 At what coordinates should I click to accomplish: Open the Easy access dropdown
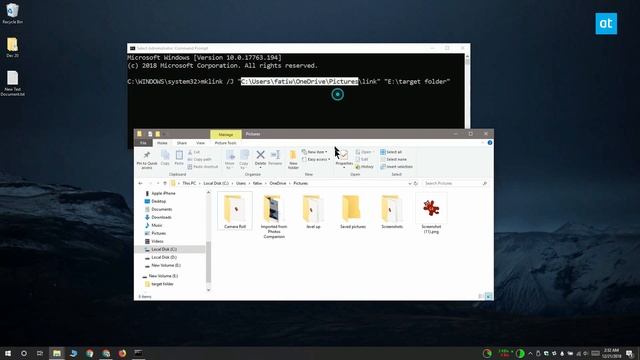(316, 159)
